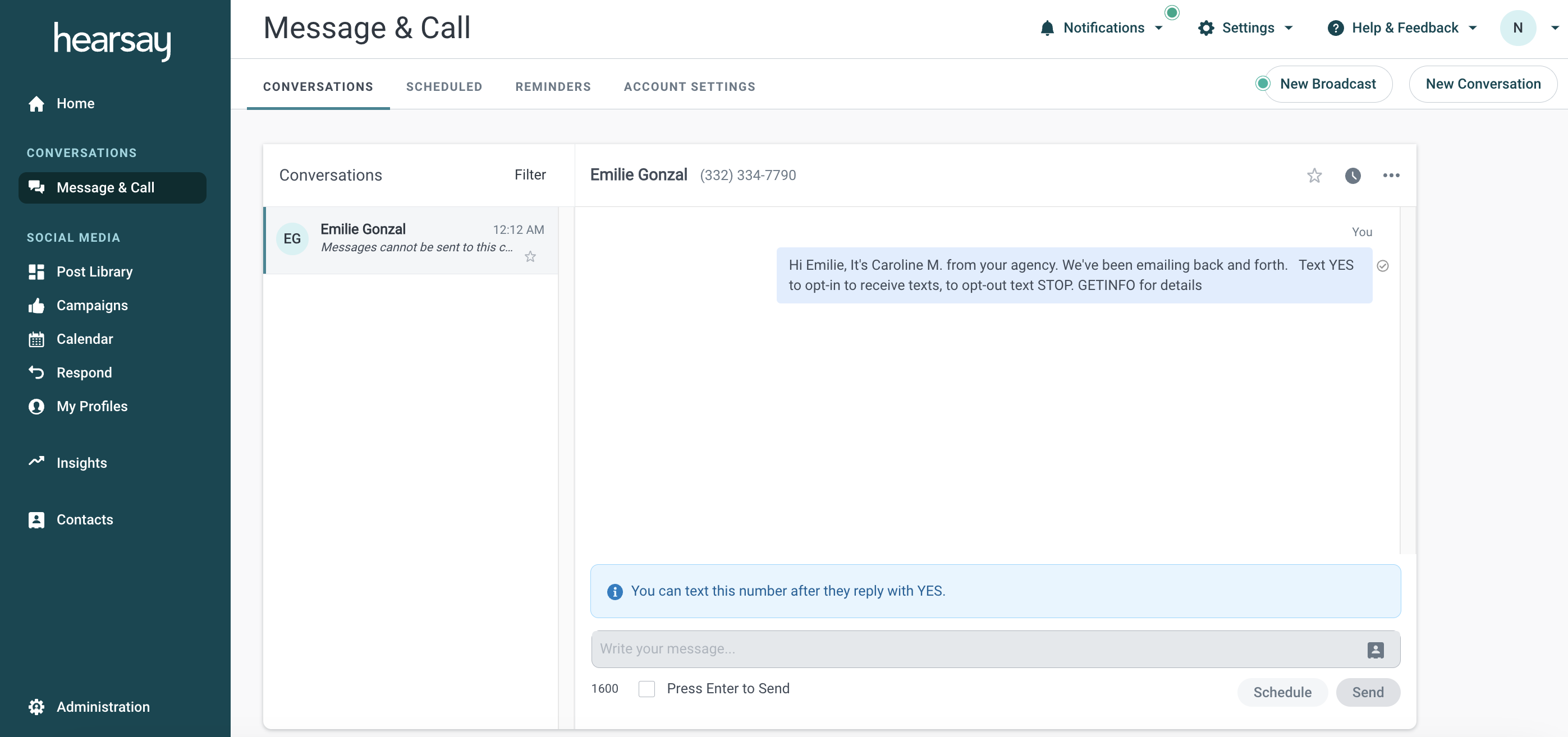Switch to the Account Settings tab

click(689, 87)
